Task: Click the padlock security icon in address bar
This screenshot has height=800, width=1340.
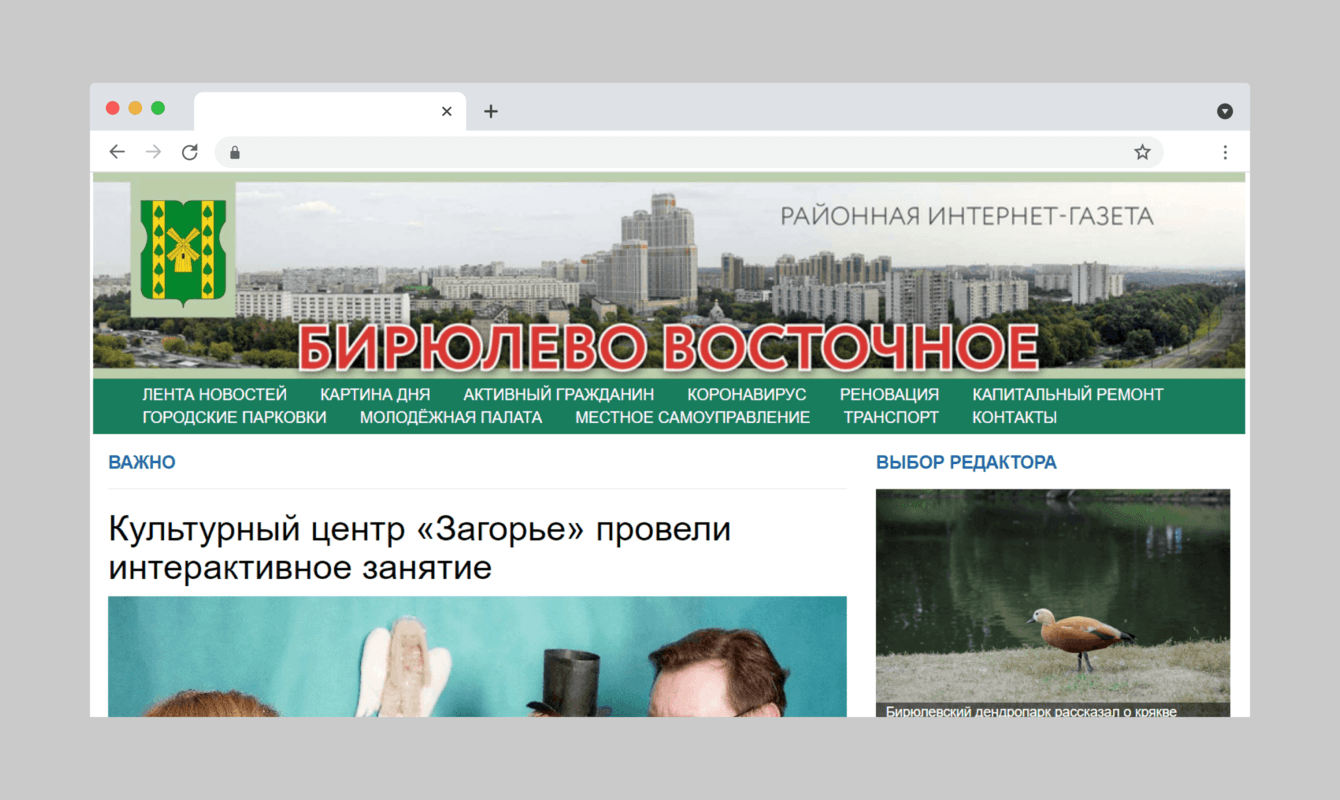Action: click(234, 152)
